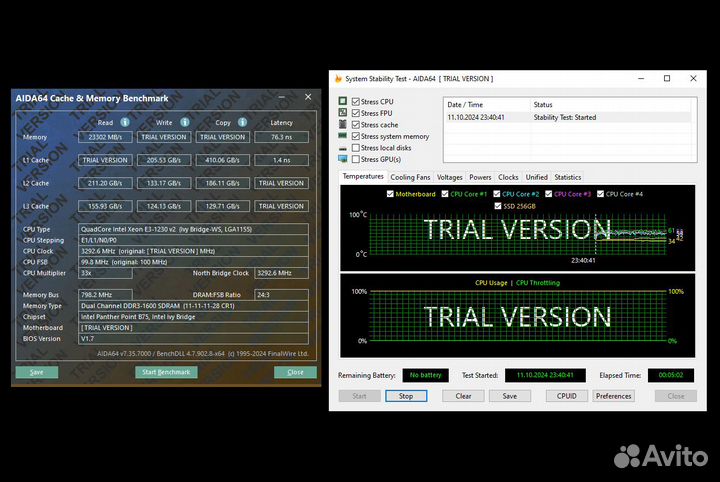Open the Voltages tab

450,177
